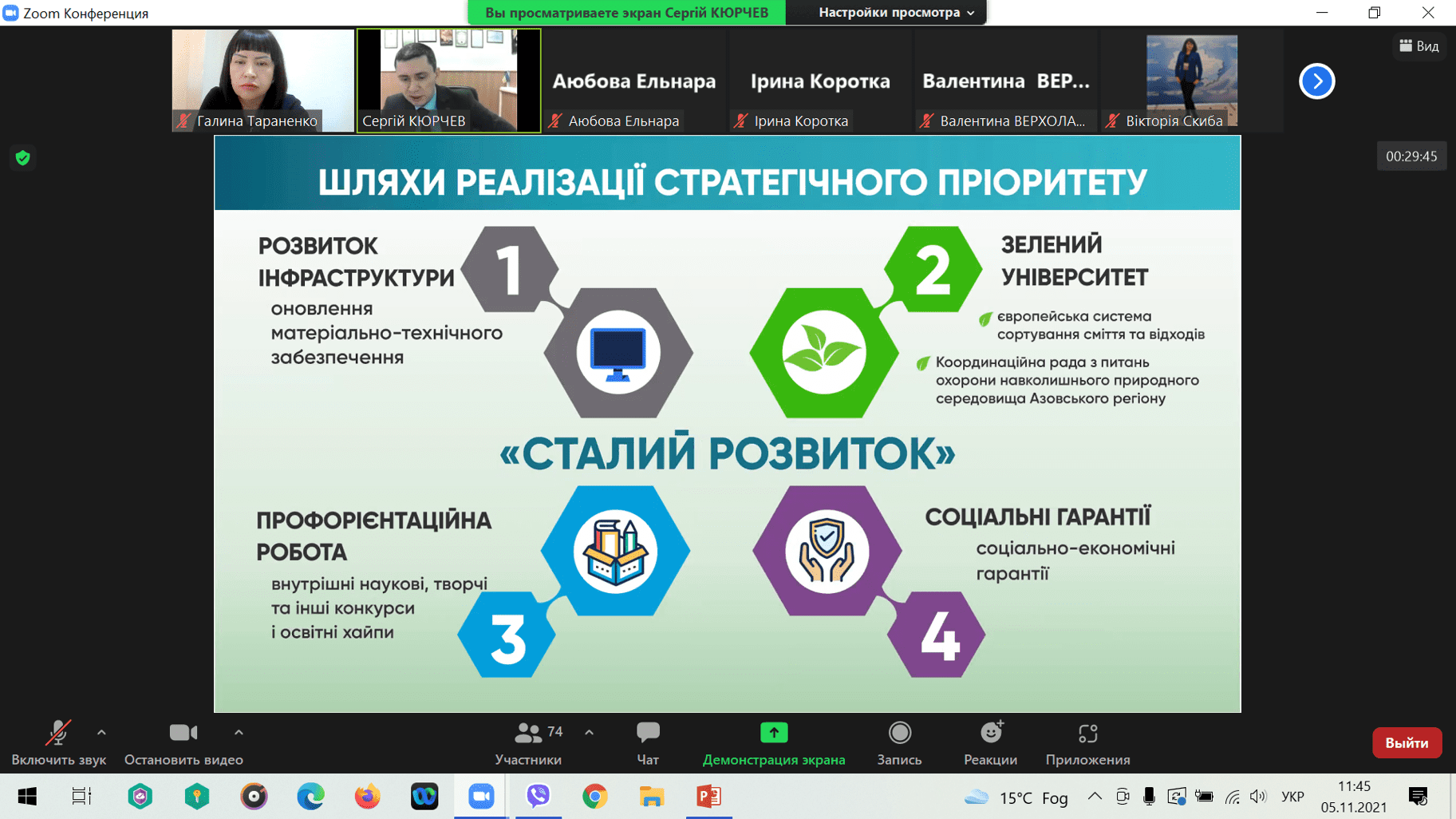Screen dimensions: 1456x819
Task: Switch to Viber on the taskbar
Action: [539, 797]
